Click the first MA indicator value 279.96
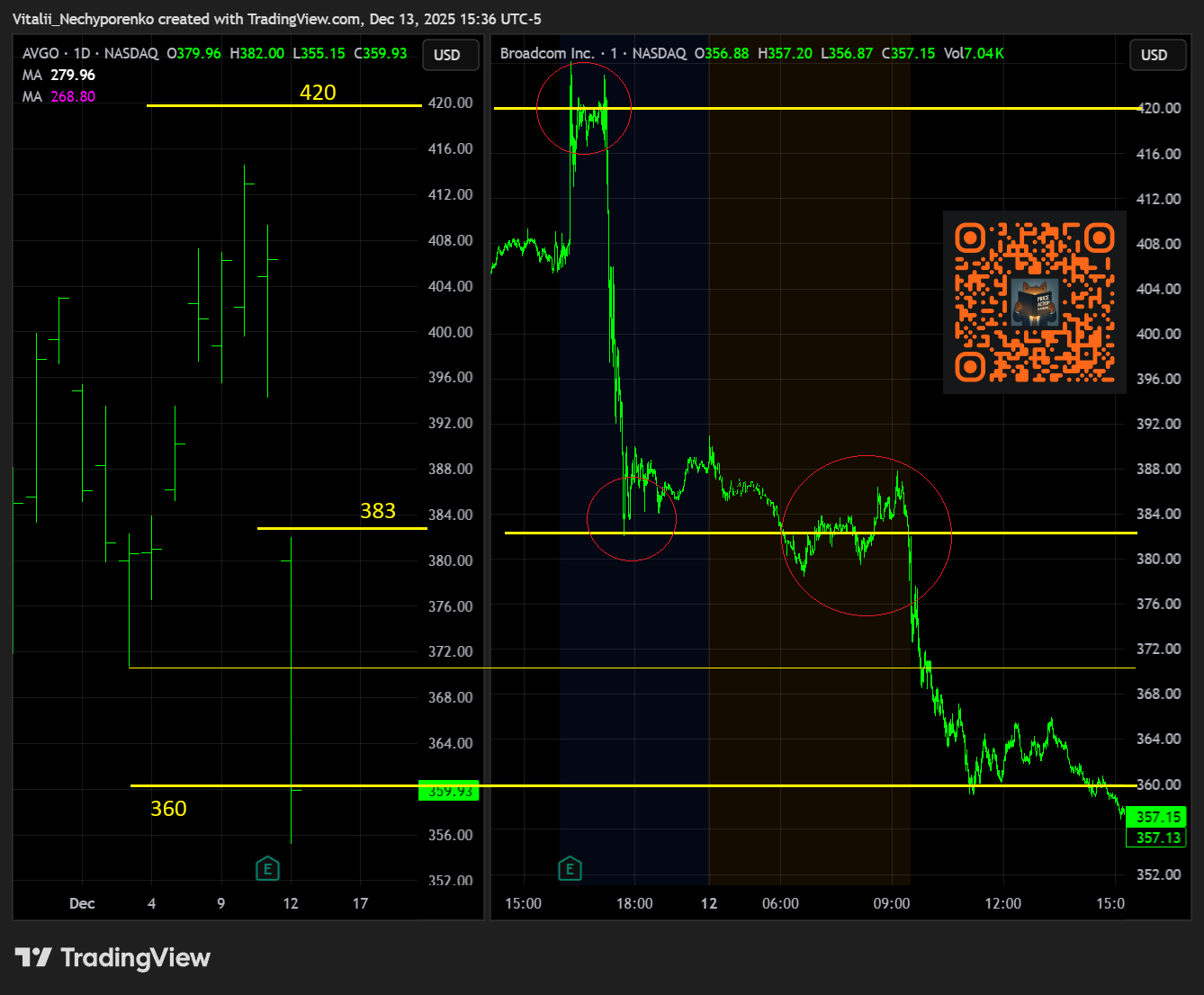 tap(73, 75)
